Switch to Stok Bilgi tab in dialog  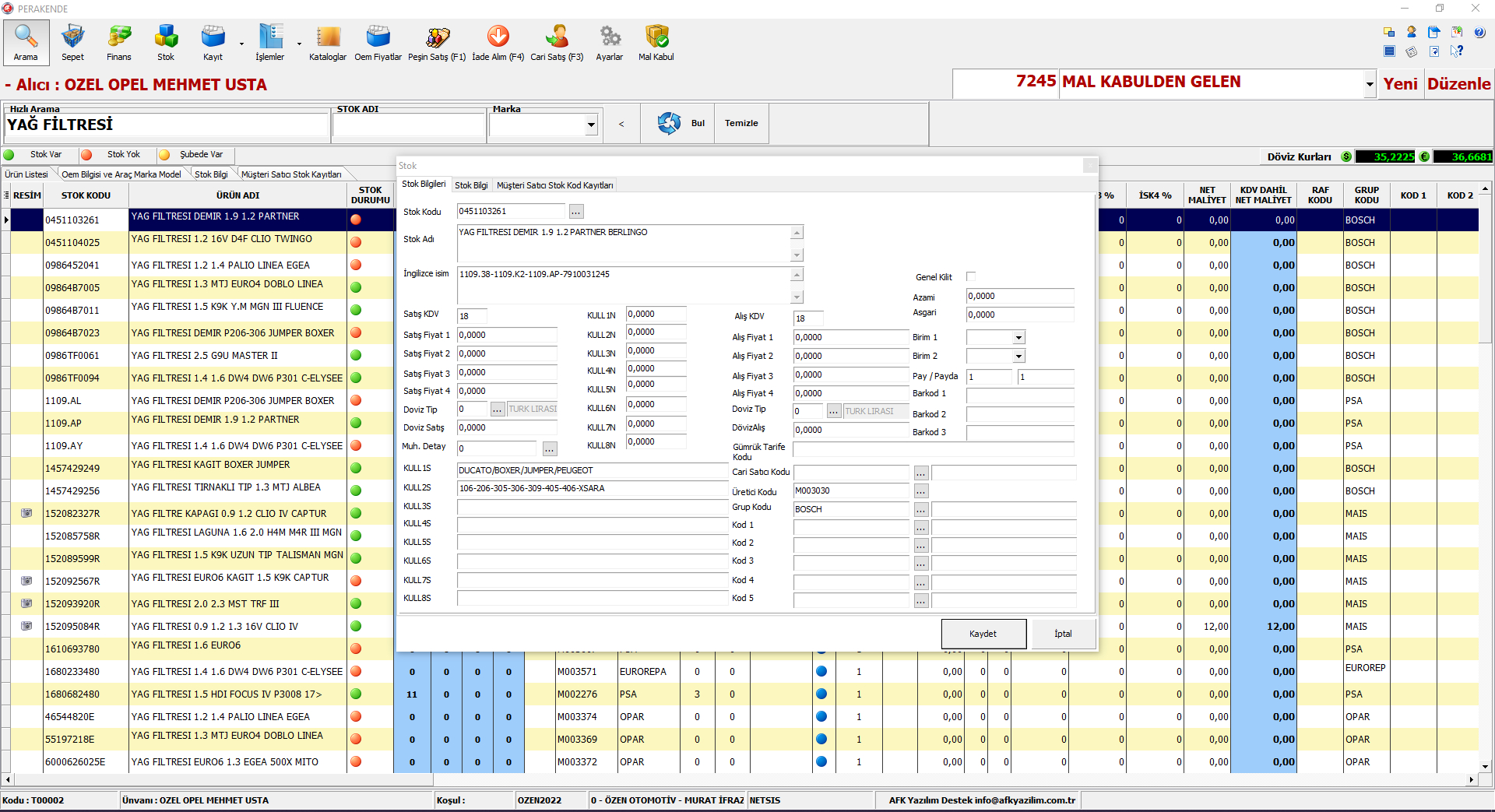(471, 185)
